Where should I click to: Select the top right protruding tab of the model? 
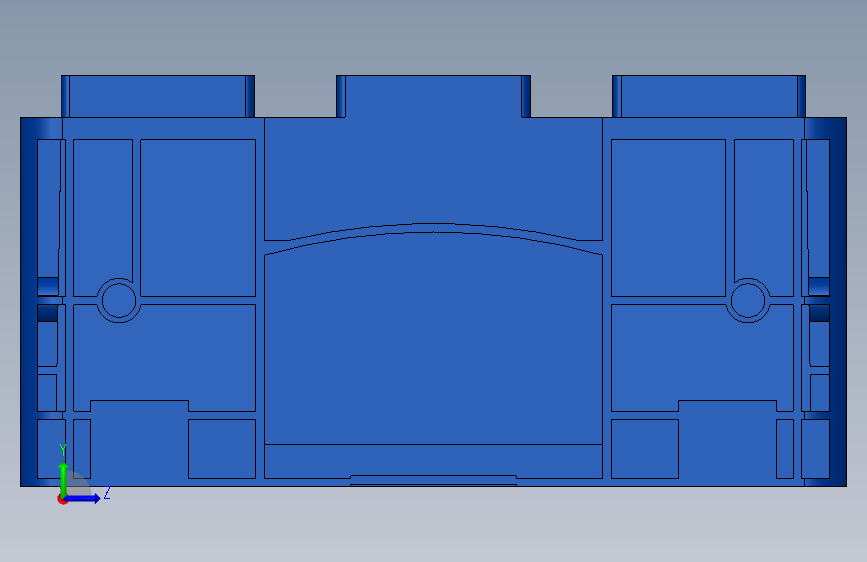(x=709, y=96)
